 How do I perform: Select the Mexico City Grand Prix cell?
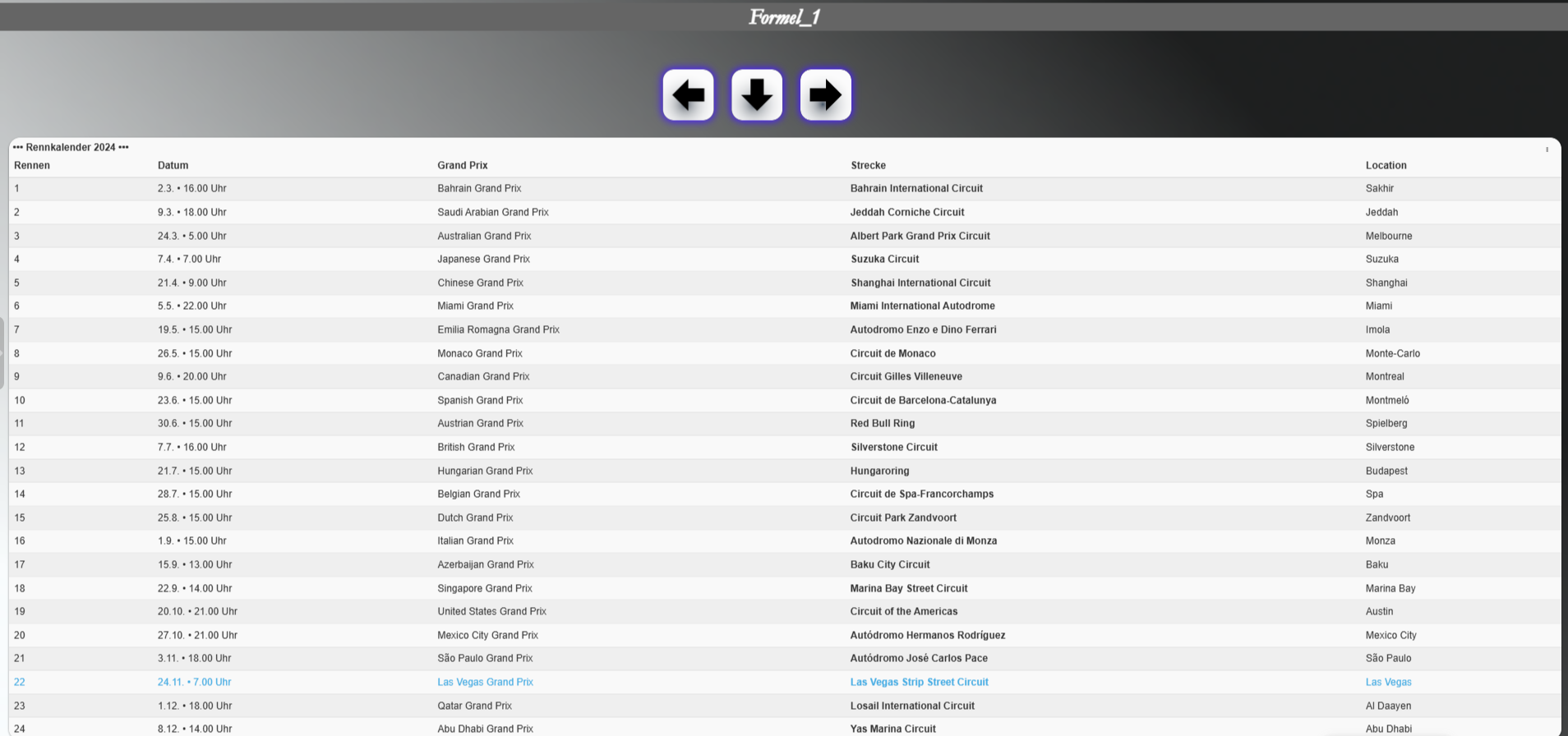(487, 635)
